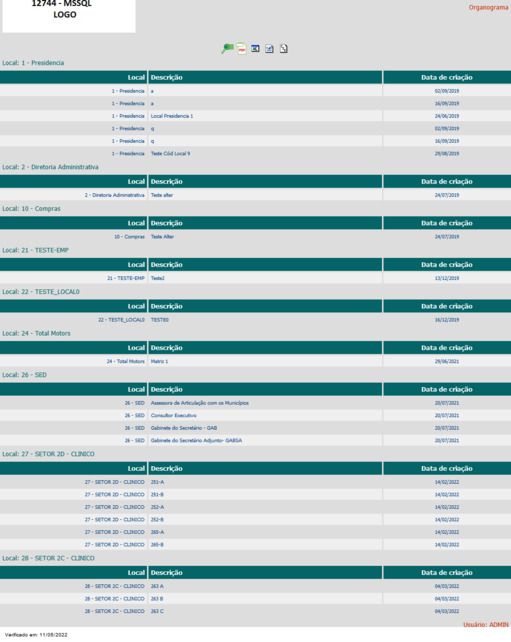Image resolution: width=511 pixels, height=642 pixels.
Task: Click the plain file export icon
Action: tap(283, 49)
